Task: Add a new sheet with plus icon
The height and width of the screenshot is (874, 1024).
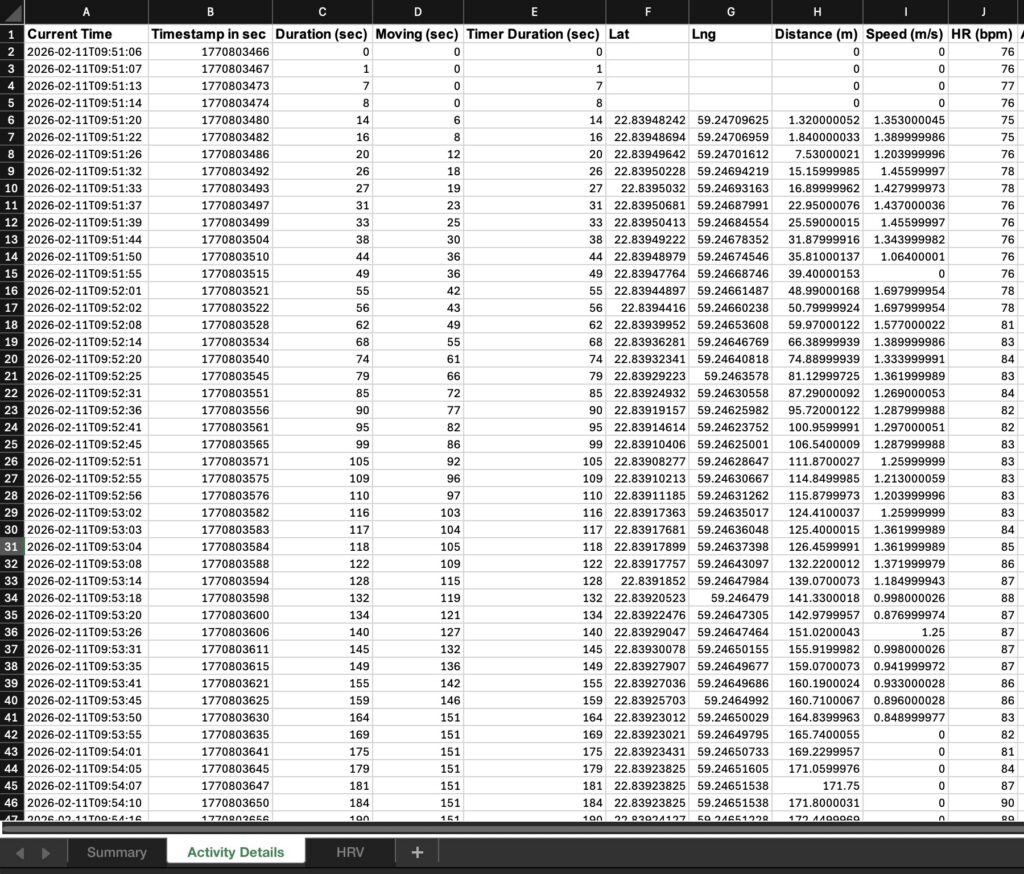Action: tap(417, 852)
